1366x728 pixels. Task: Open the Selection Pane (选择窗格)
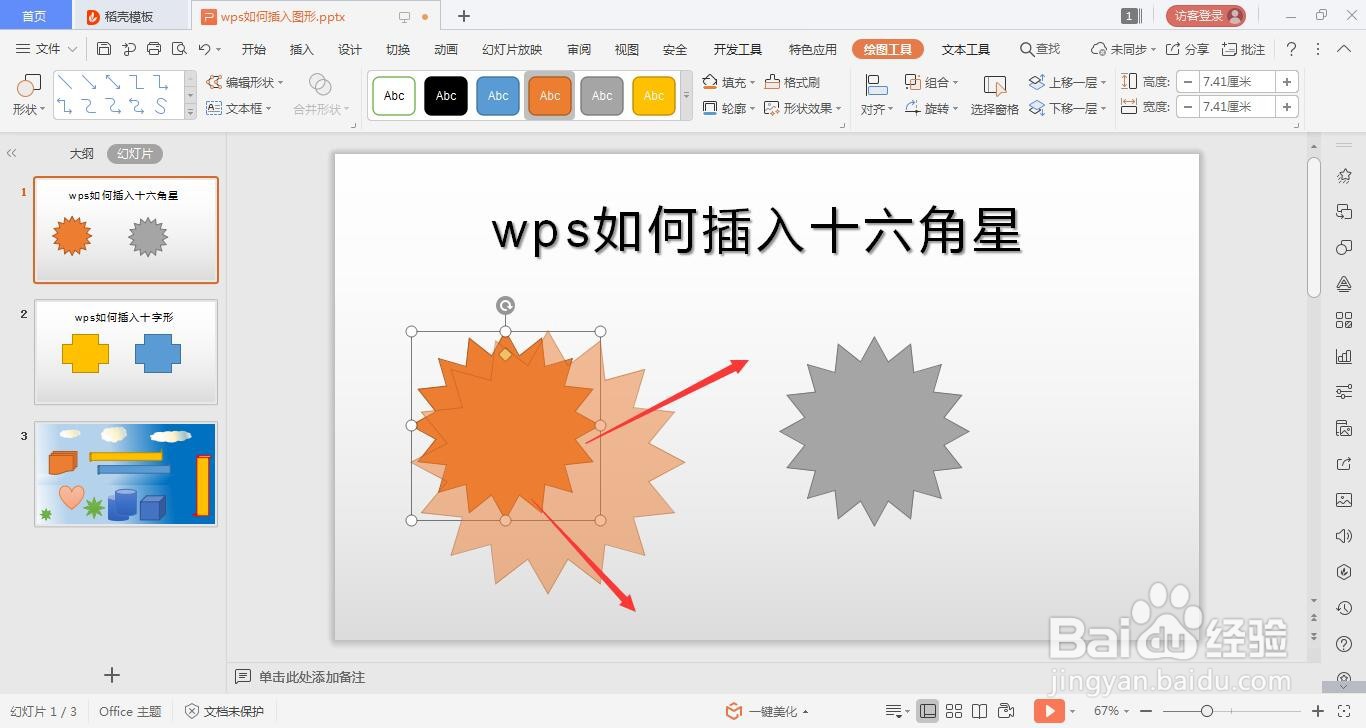tap(994, 95)
